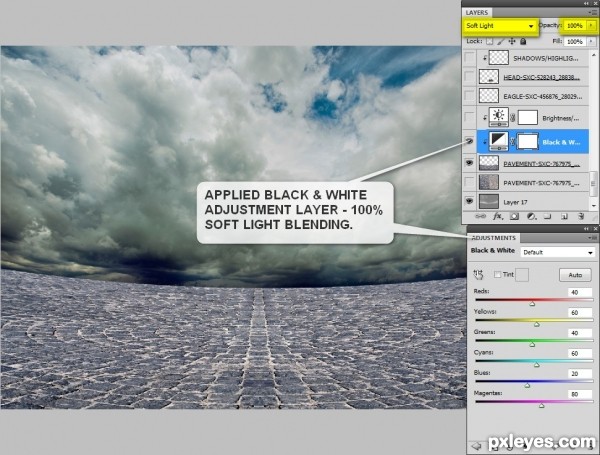Create a new layer icon
The width and height of the screenshot is (600, 455).
[x=564, y=217]
